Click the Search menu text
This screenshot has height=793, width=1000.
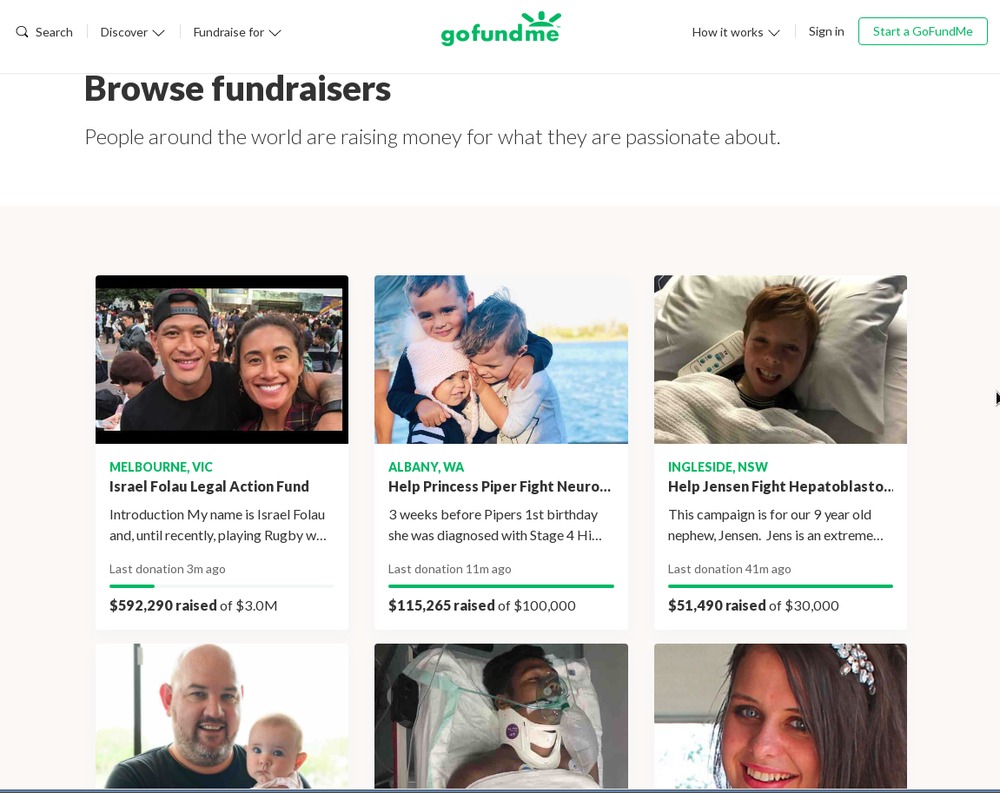pos(54,32)
